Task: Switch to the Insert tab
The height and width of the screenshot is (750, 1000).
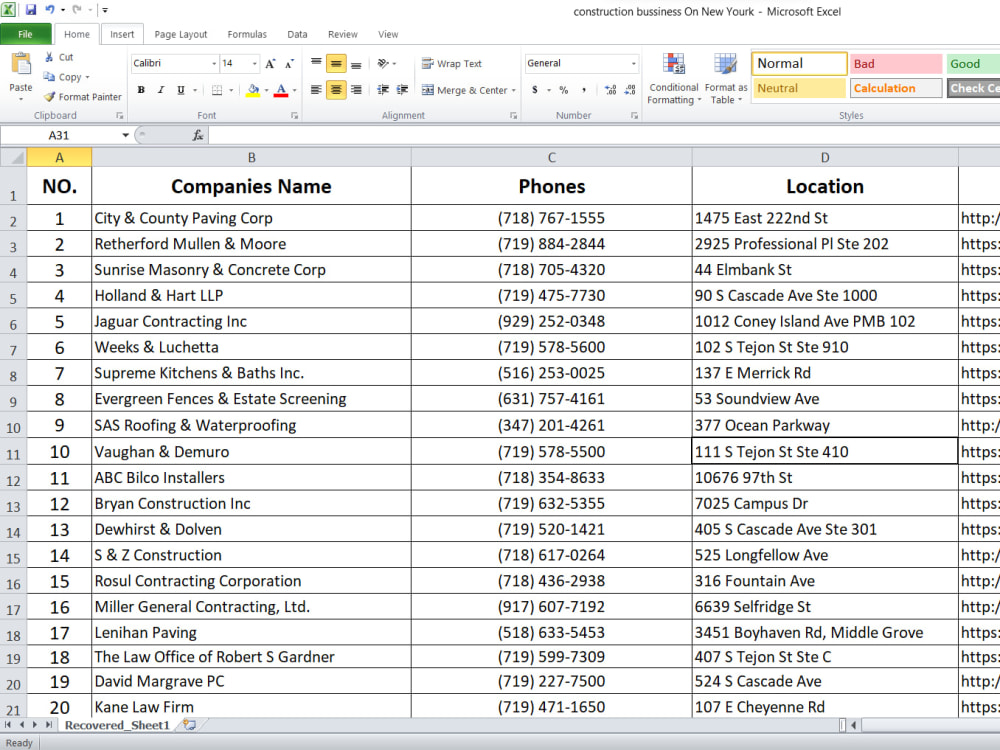Action: coord(122,34)
